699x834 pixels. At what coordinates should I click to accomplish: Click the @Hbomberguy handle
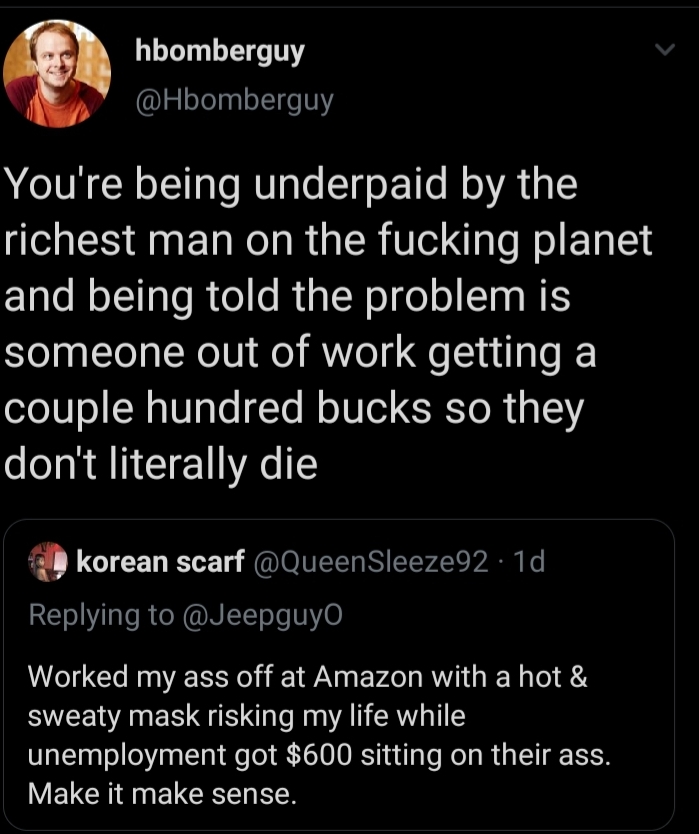coord(234,100)
